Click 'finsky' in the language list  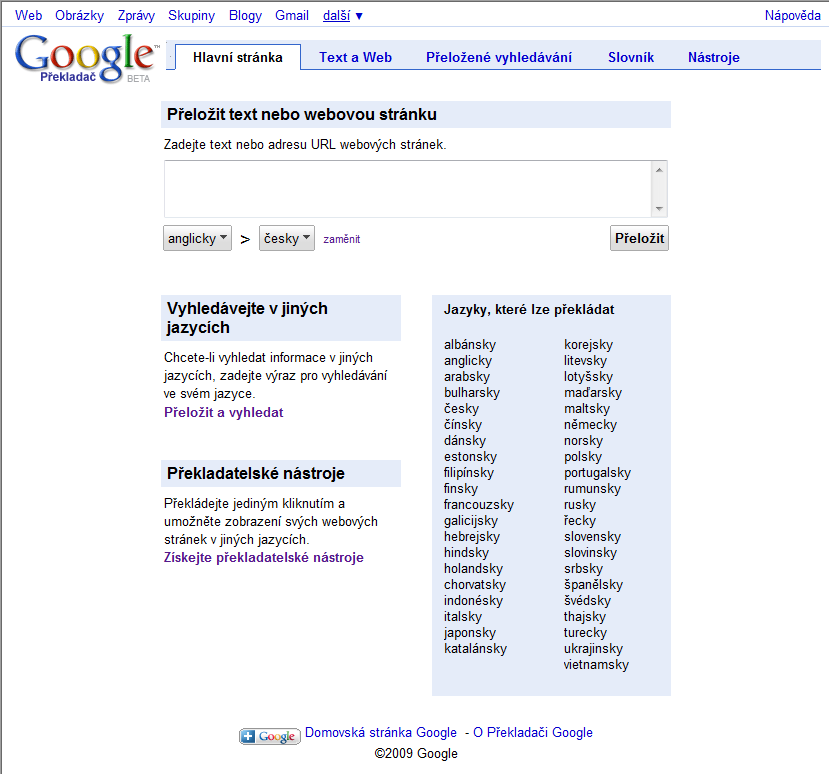(x=460, y=489)
